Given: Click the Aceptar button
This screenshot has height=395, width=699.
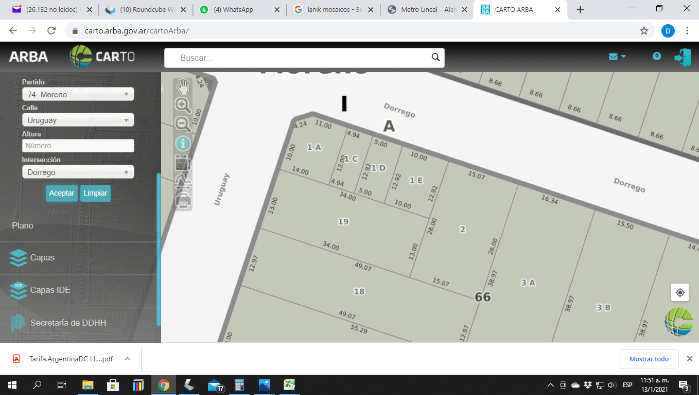Looking at the screenshot, I should point(62,193).
